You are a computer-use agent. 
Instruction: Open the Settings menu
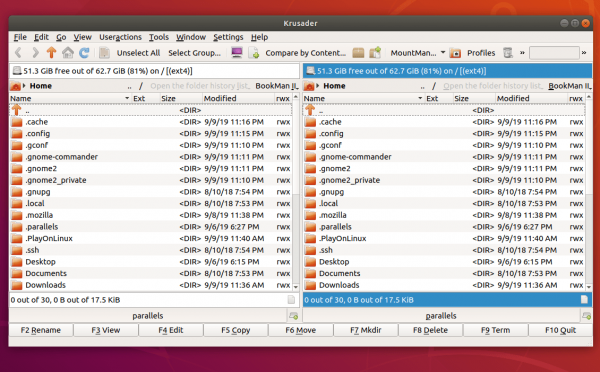(228, 37)
